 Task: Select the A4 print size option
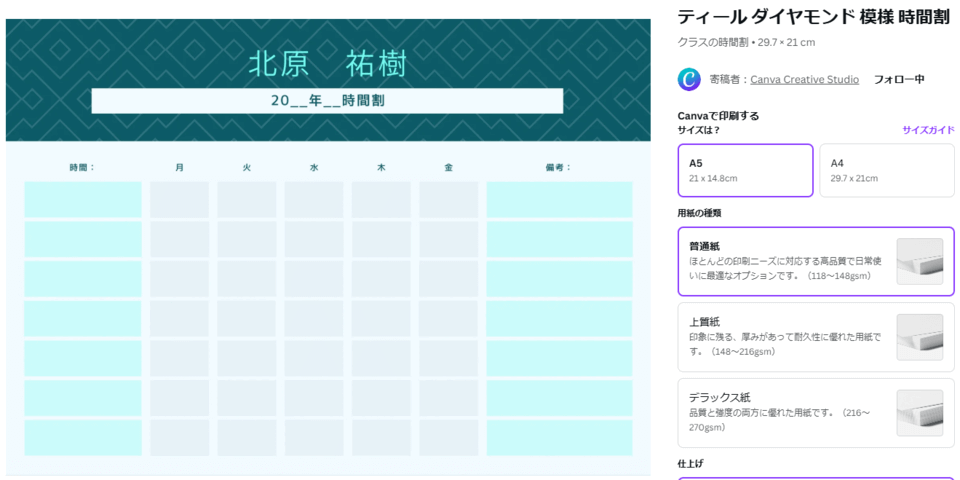point(886,170)
